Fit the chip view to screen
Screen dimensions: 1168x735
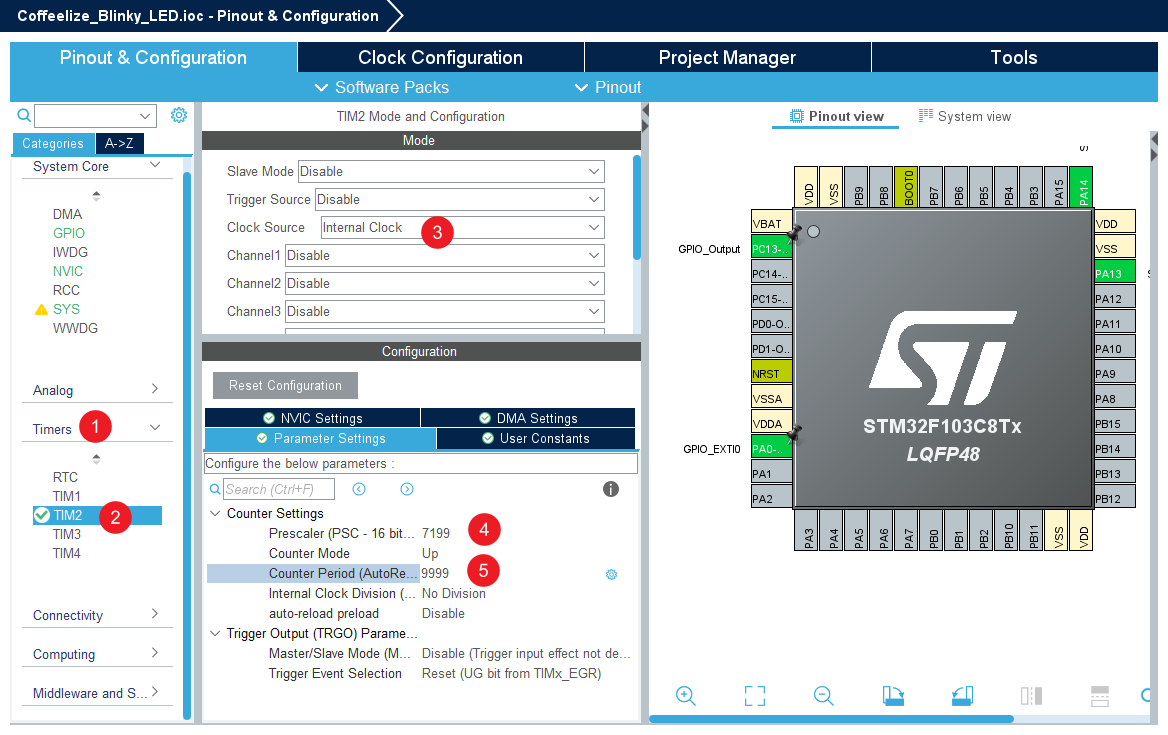pos(755,696)
